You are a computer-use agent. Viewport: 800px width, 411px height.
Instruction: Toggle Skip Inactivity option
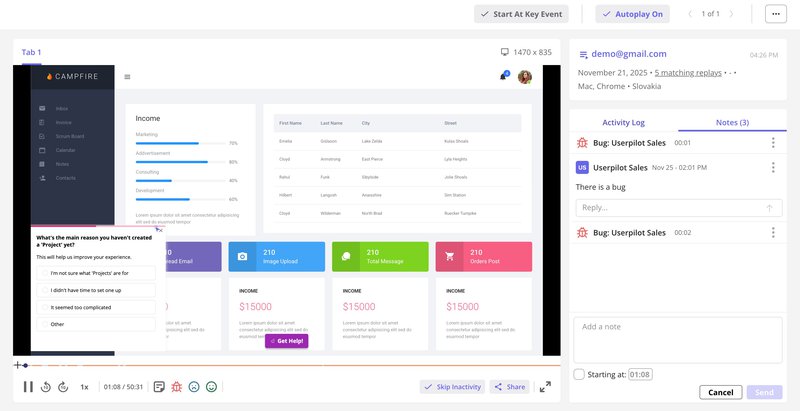pos(451,386)
